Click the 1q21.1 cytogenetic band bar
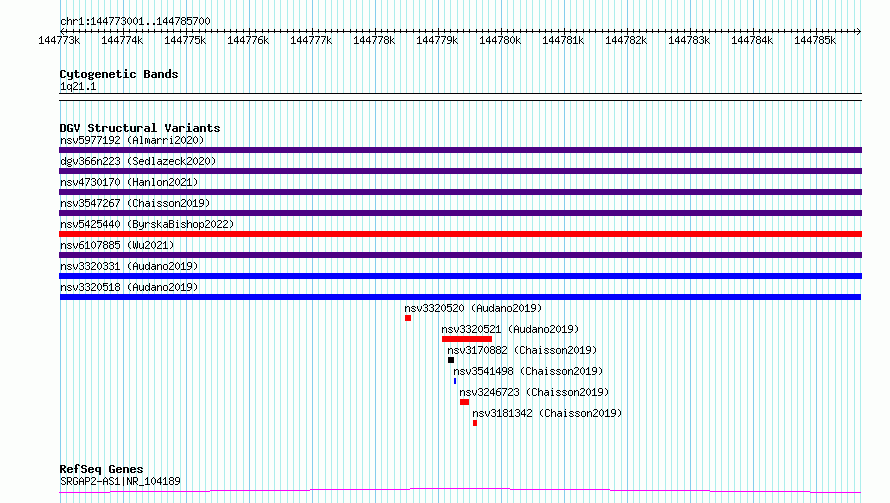The image size is (890, 503). pos(460,97)
